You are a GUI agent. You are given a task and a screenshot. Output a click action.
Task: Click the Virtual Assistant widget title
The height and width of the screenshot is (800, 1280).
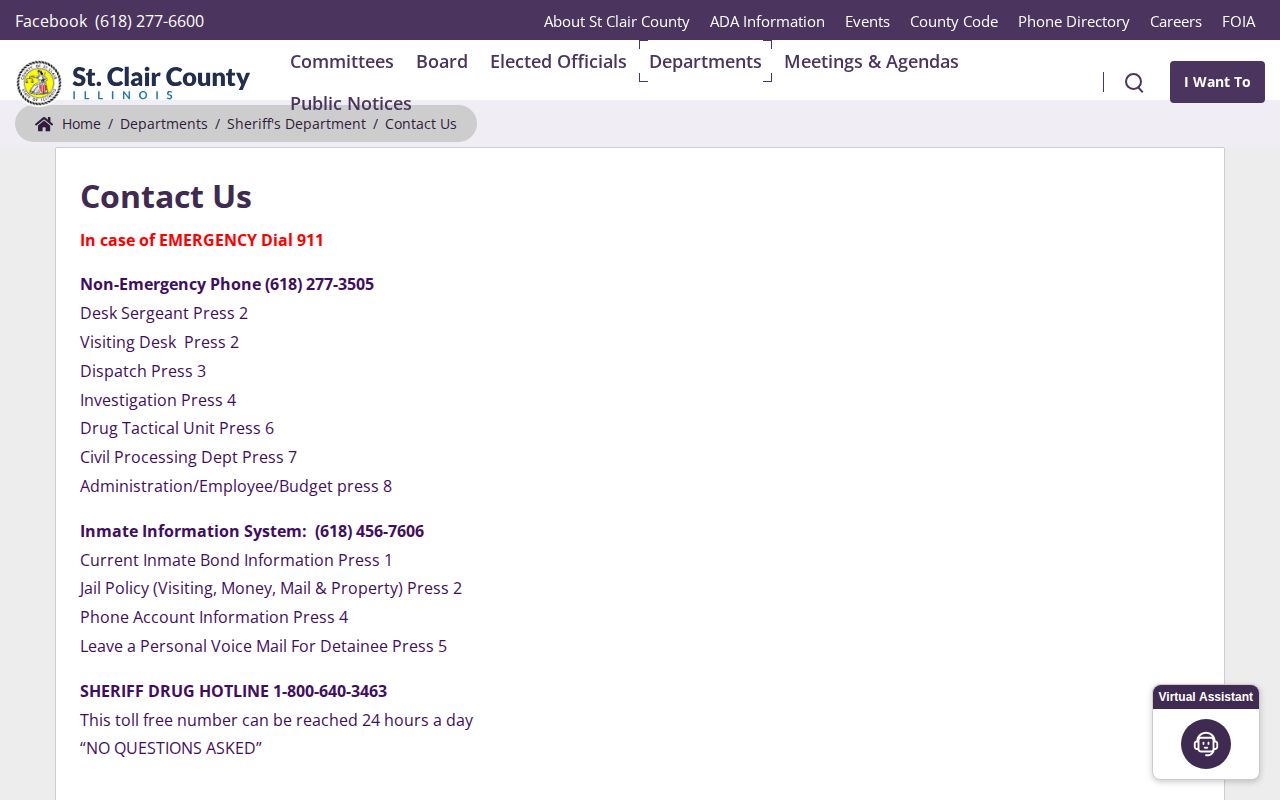coord(1206,697)
